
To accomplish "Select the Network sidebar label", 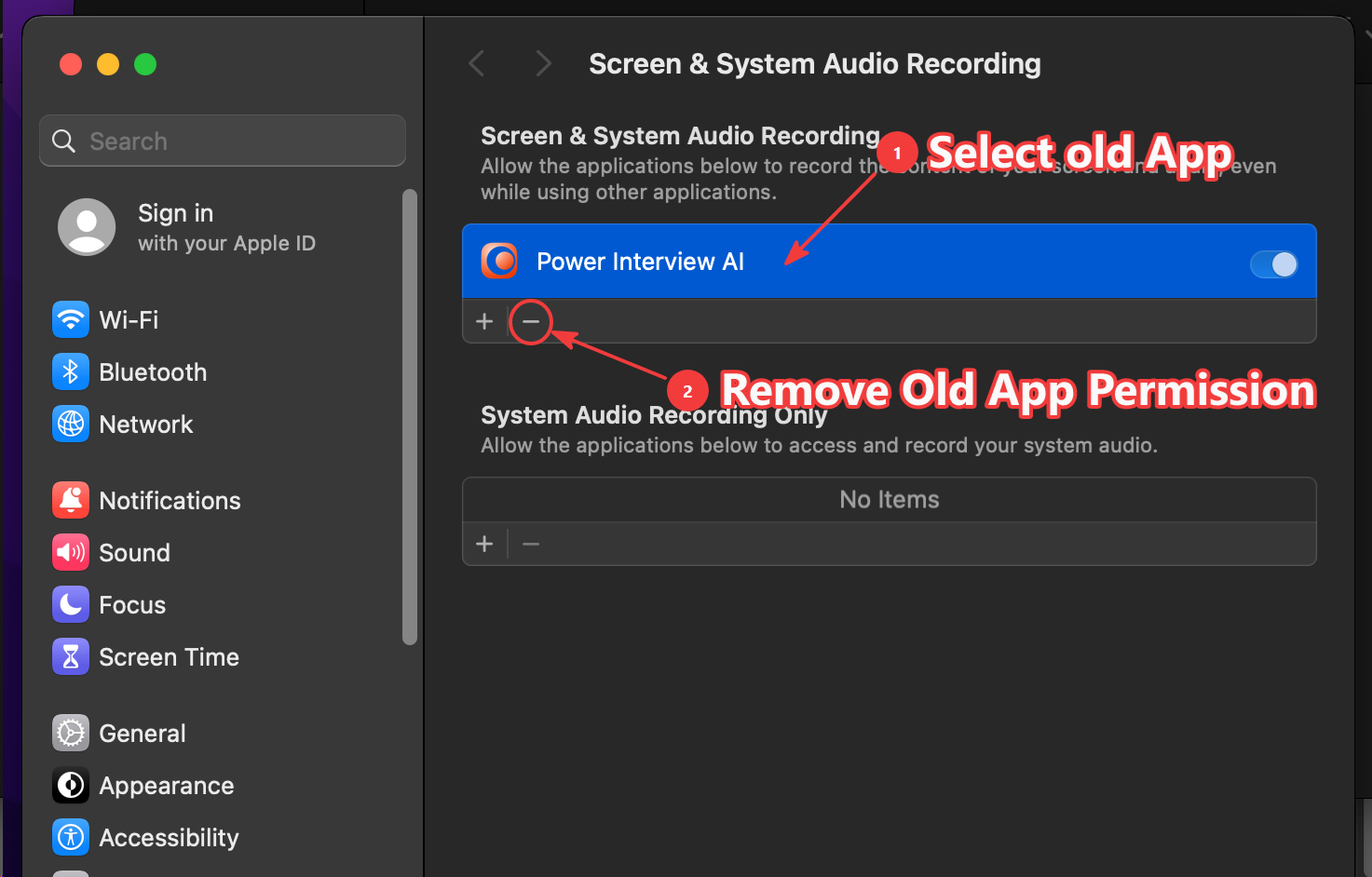I will pyautogui.click(x=145, y=425).
